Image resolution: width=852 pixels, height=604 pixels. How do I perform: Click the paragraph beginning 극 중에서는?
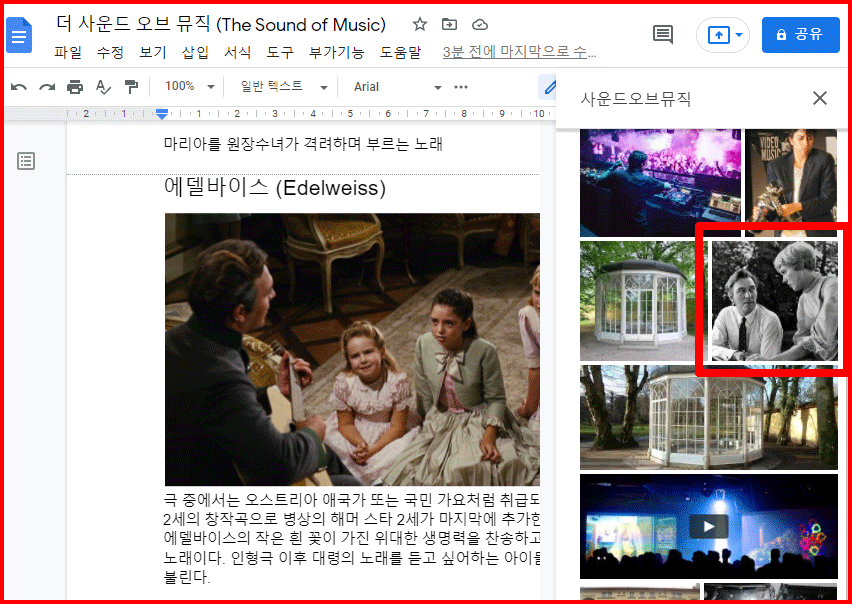pos(352,538)
